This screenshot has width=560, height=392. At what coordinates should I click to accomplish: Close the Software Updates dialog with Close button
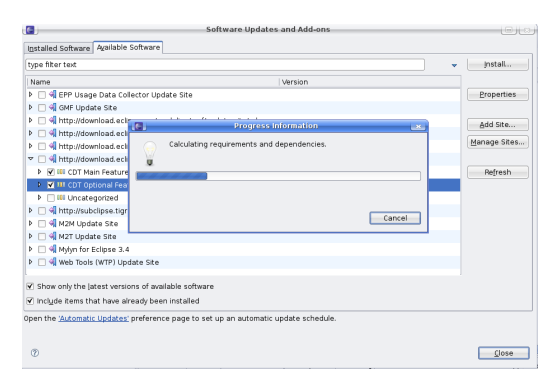click(x=504, y=353)
